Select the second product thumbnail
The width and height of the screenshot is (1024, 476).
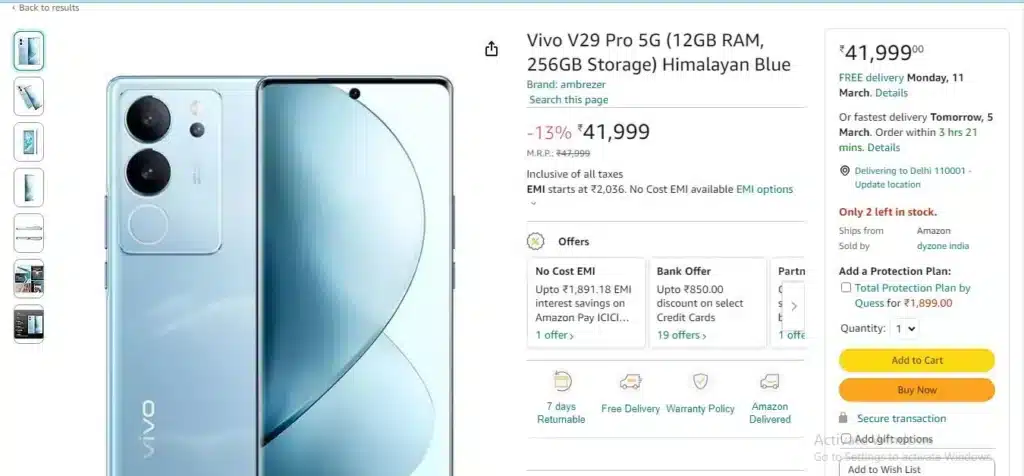[x=29, y=97]
